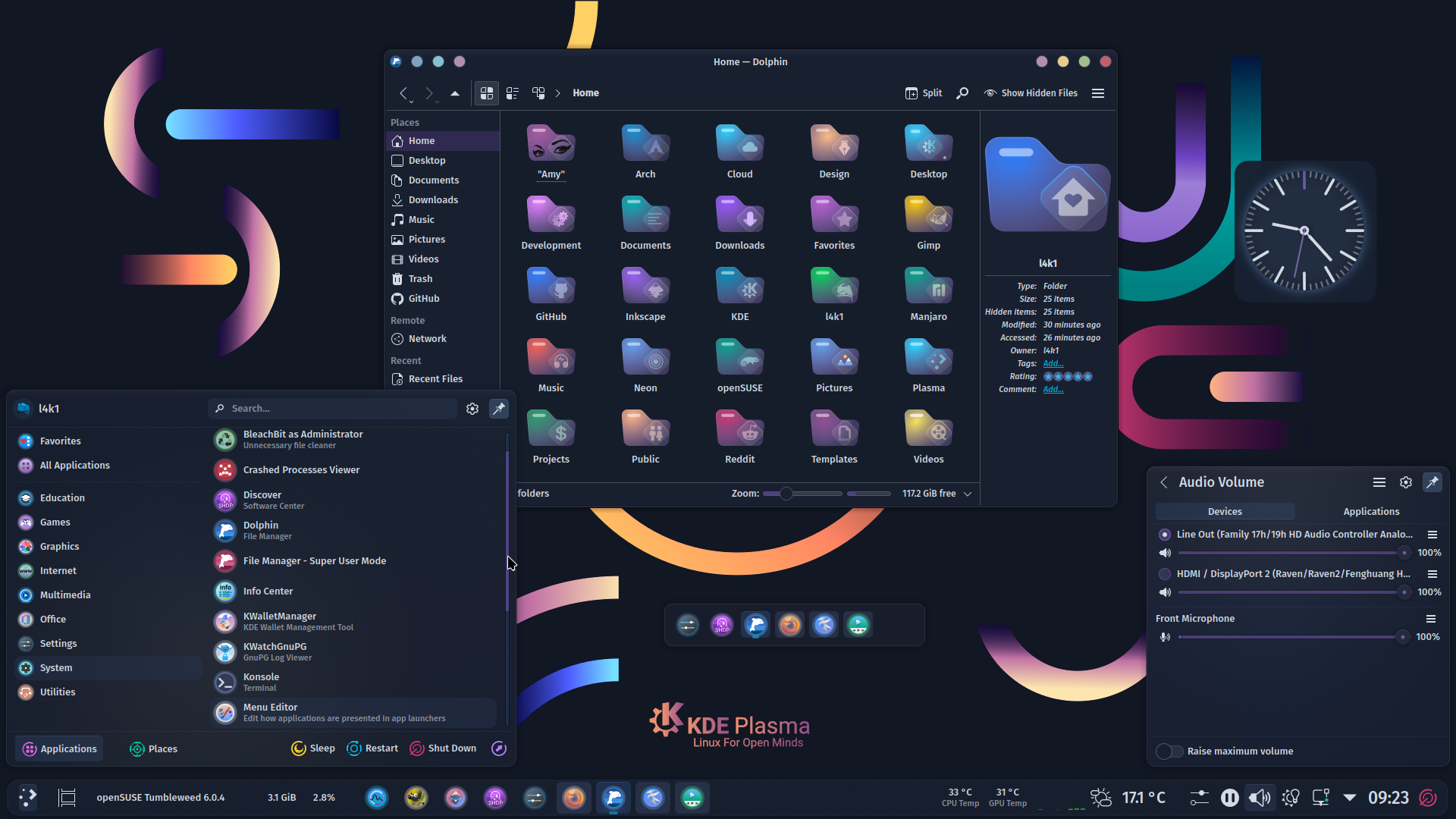Select All Applications in launcher
The width and height of the screenshot is (1456, 819).
coord(108,466)
